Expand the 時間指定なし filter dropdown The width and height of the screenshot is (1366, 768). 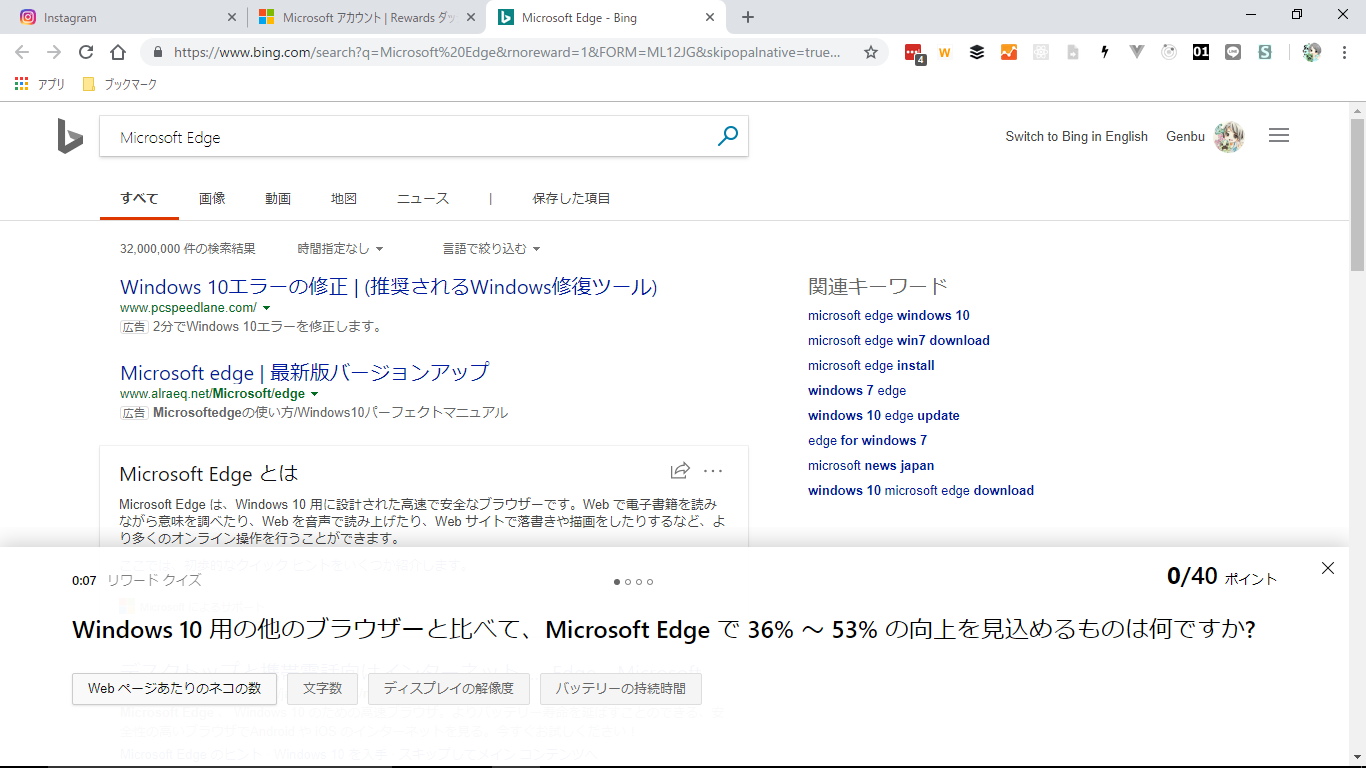(x=340, y=248)
